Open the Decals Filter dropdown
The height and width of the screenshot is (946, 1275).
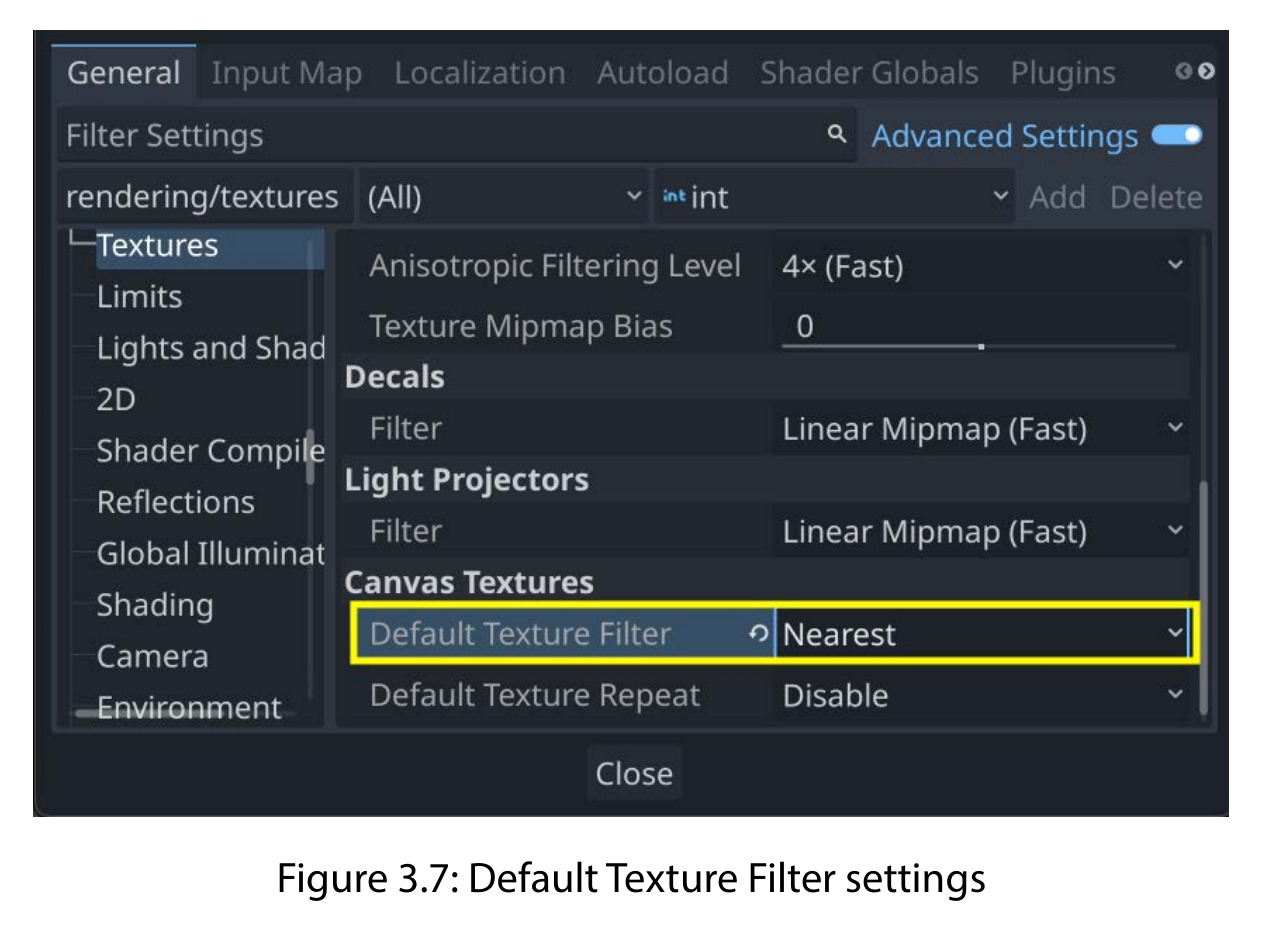pyautogui.click(x=982, y=429)
